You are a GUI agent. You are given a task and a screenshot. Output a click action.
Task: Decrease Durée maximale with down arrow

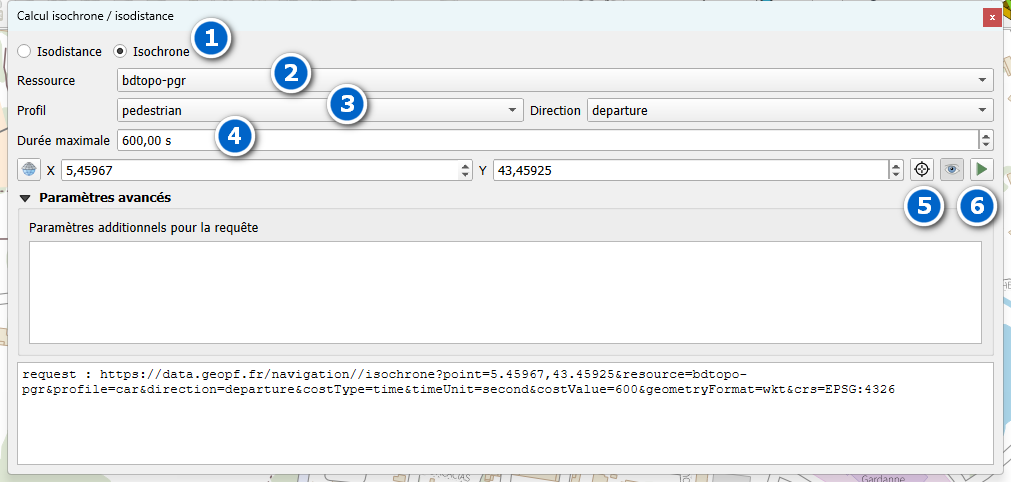986,145
